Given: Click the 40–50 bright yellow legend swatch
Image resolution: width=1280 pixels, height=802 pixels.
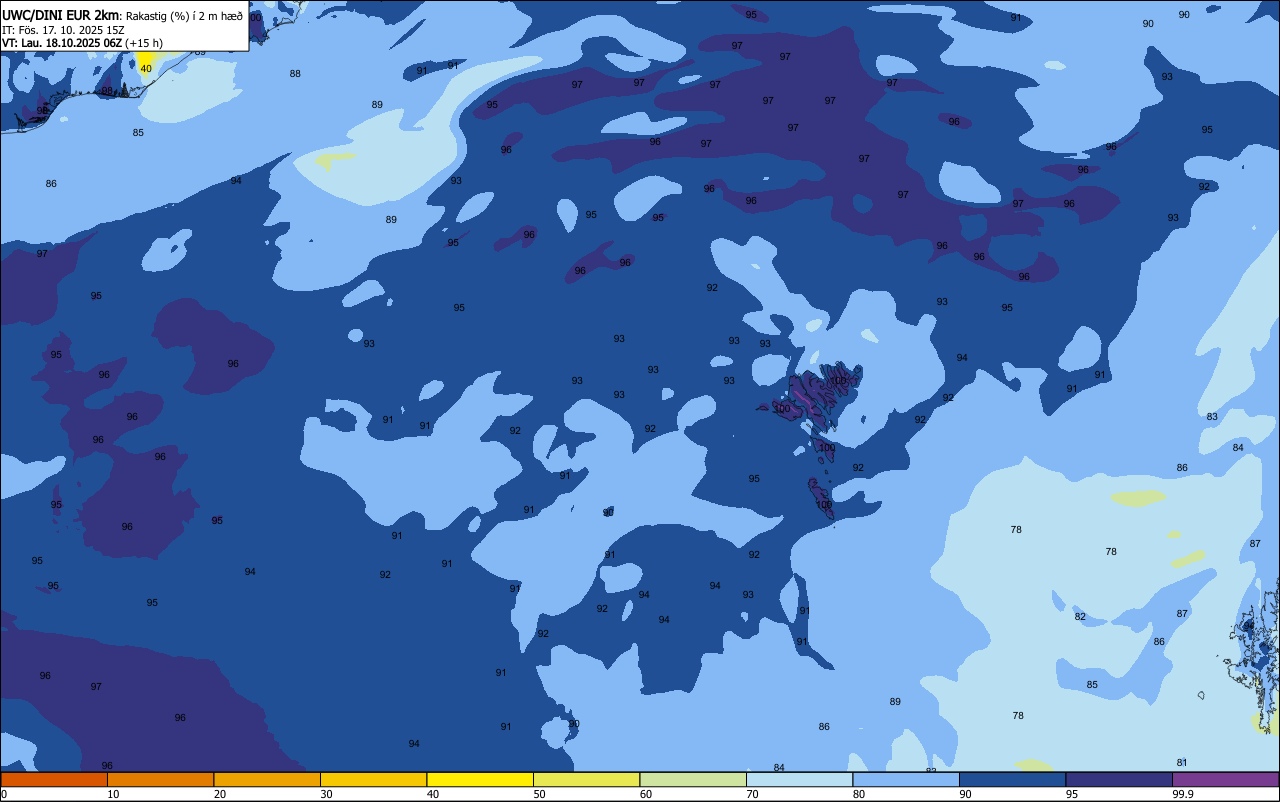Looking at the screenshot, I should pos(480,779).
